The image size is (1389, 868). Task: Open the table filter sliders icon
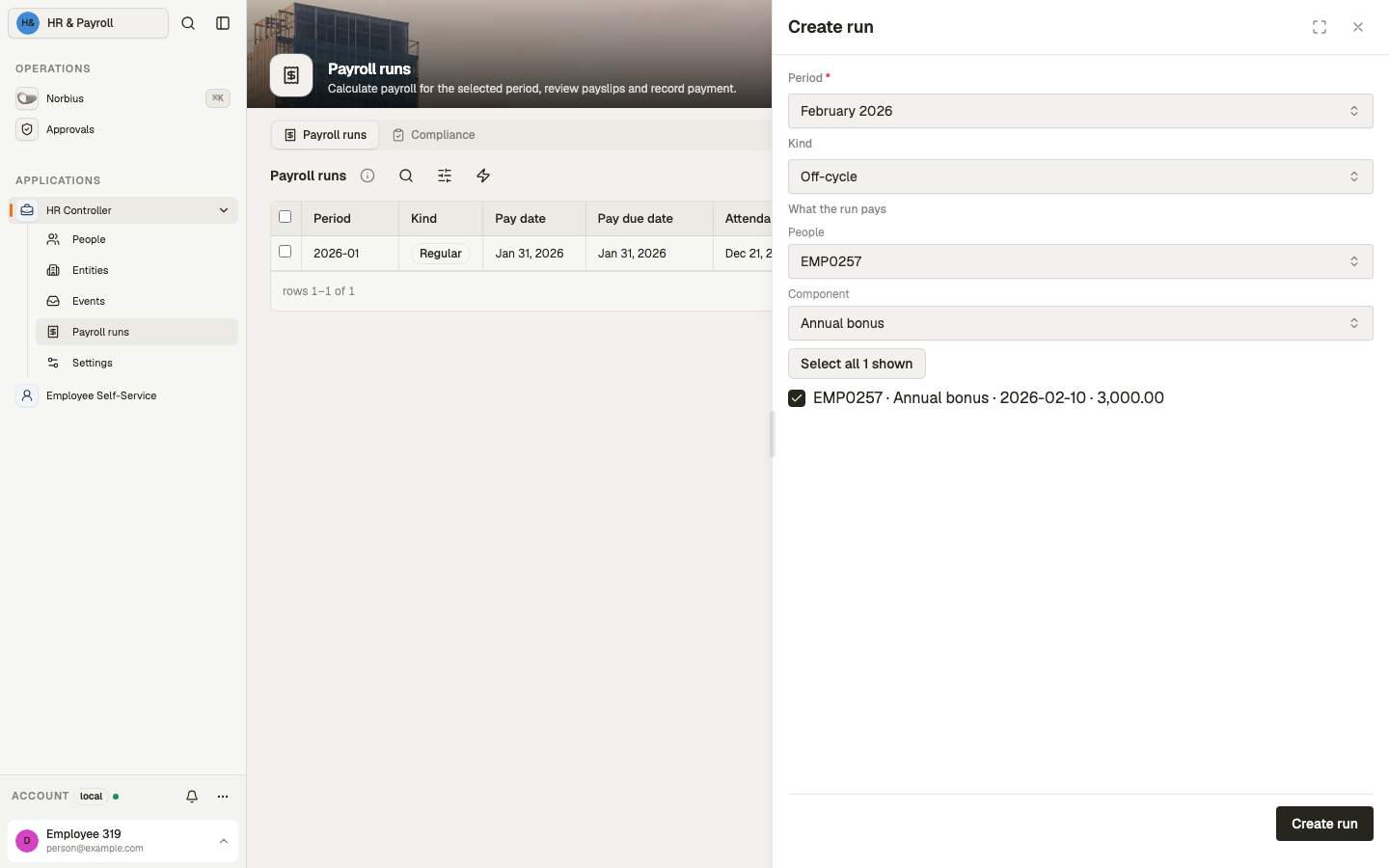tap(445, 176)
